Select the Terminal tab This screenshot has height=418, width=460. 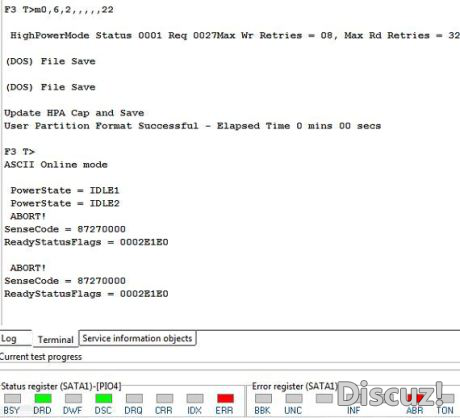point(55,339)
